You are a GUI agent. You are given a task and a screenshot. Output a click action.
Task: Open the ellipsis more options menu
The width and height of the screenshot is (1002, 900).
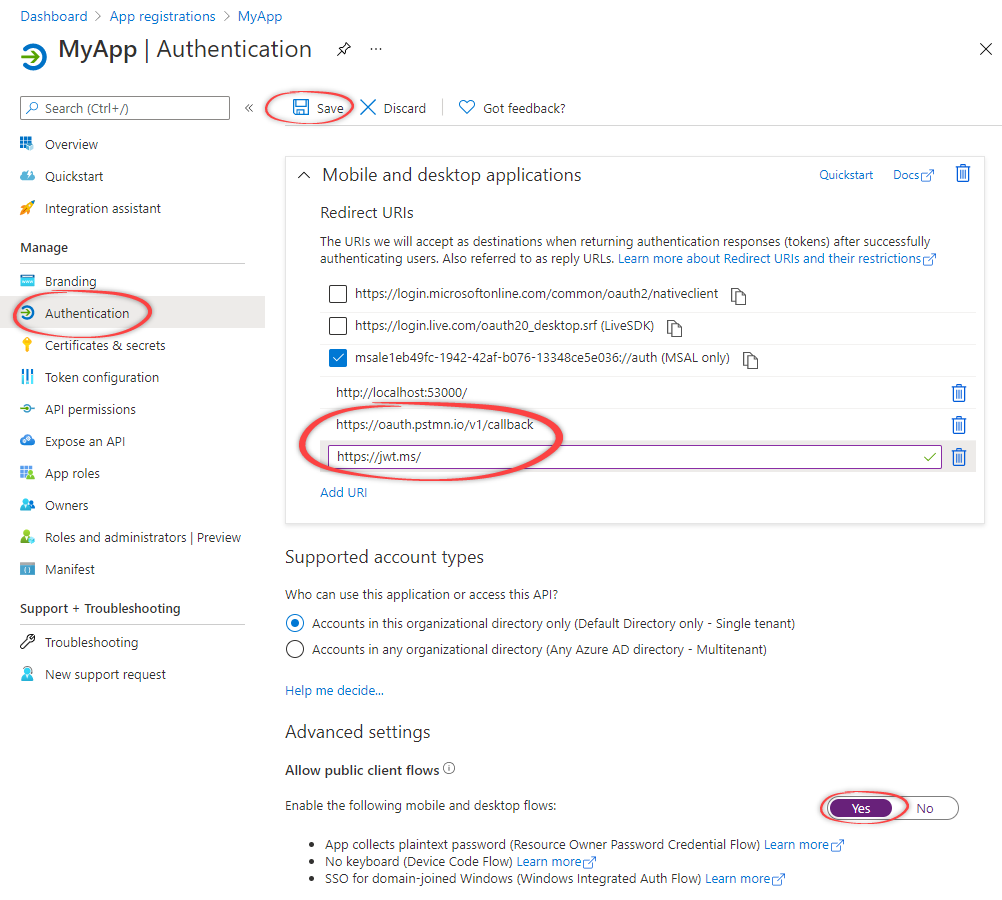[376, 49]
